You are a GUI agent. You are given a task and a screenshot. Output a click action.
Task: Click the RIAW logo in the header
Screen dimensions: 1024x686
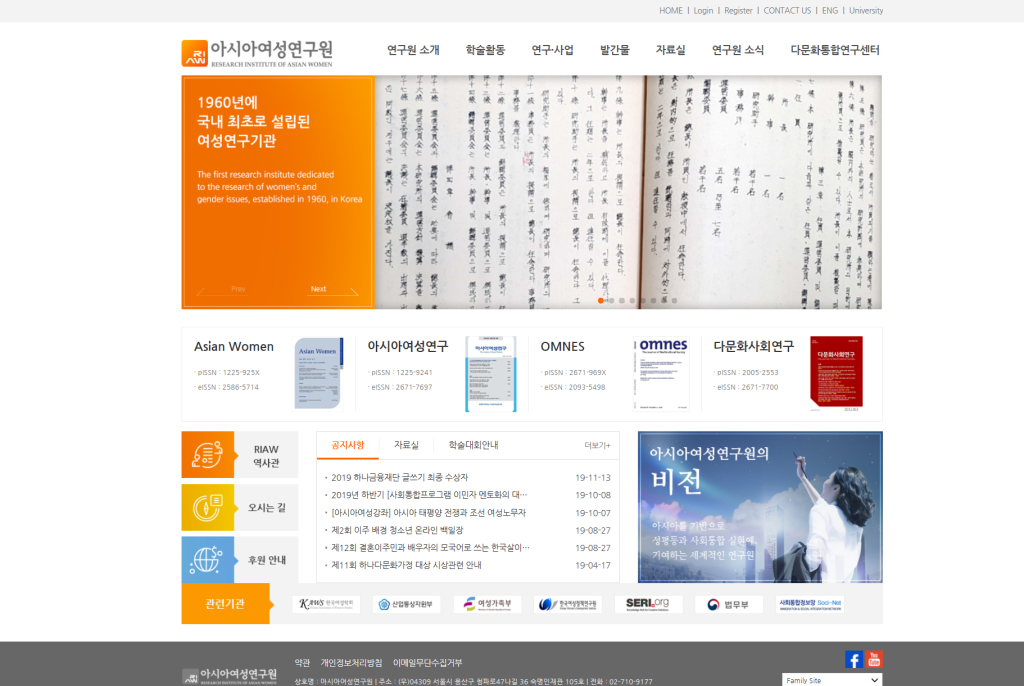click(257, 52)
